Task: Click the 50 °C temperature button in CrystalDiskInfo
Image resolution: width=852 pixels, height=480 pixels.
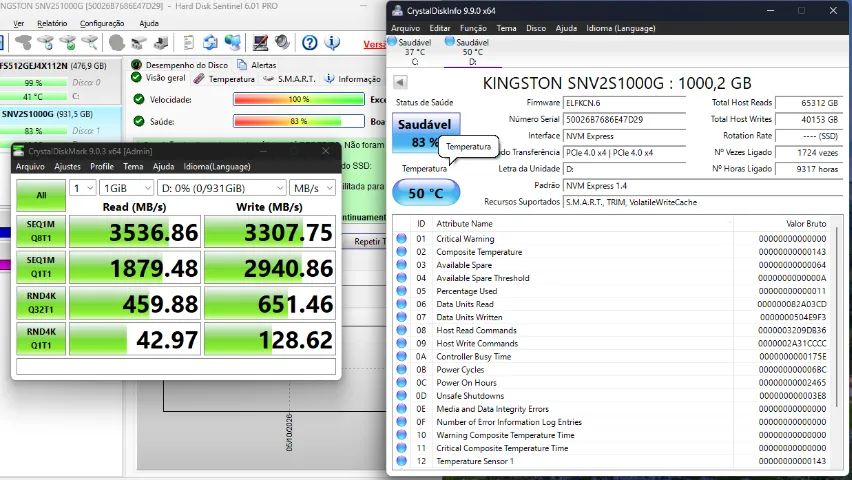Action: (x=426, y=193)
